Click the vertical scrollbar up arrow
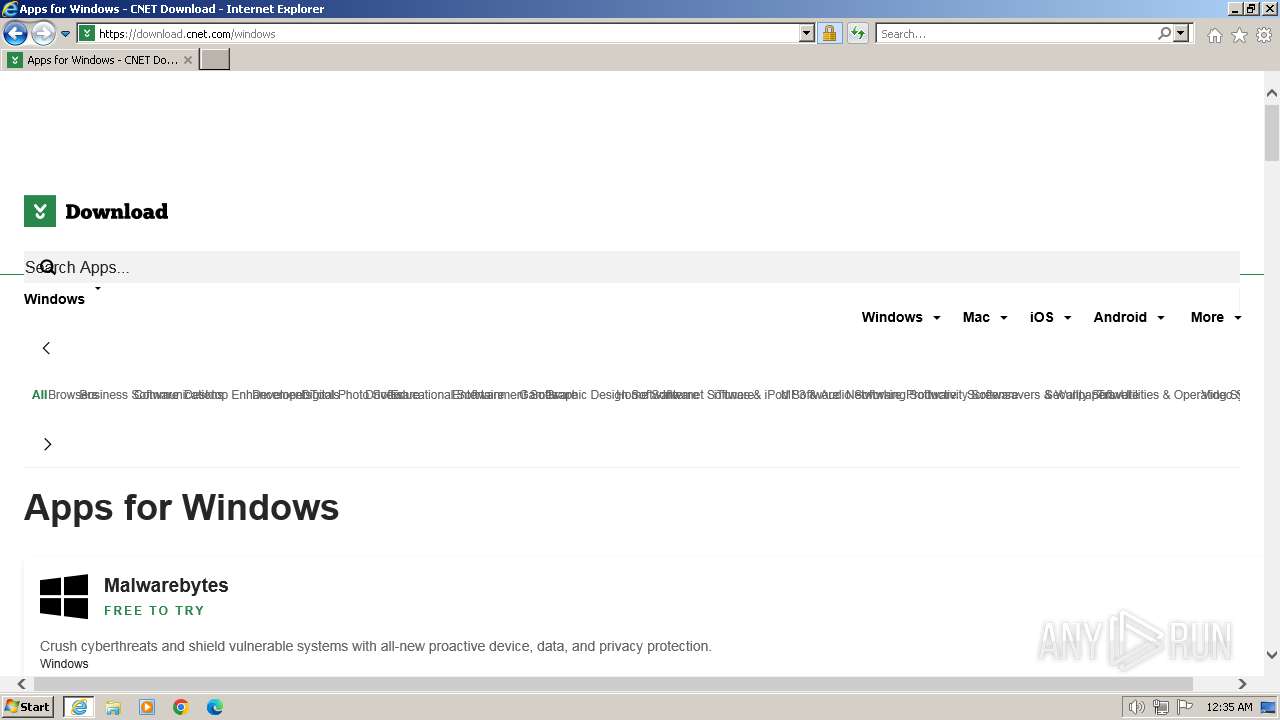 pos(1272,93)
